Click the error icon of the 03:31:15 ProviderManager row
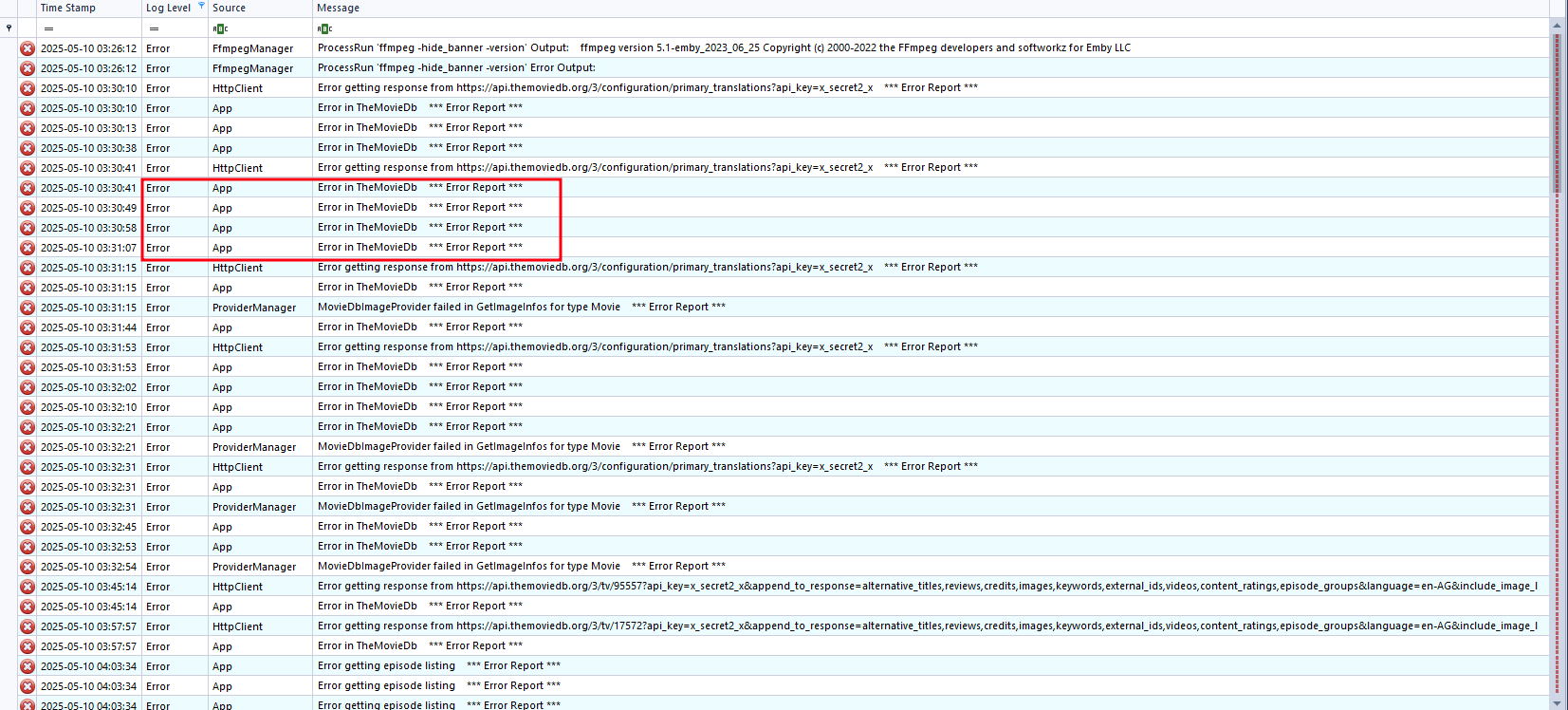This screenshot has width=1568, height=710. pyautogui.click(x=28, y=308)
